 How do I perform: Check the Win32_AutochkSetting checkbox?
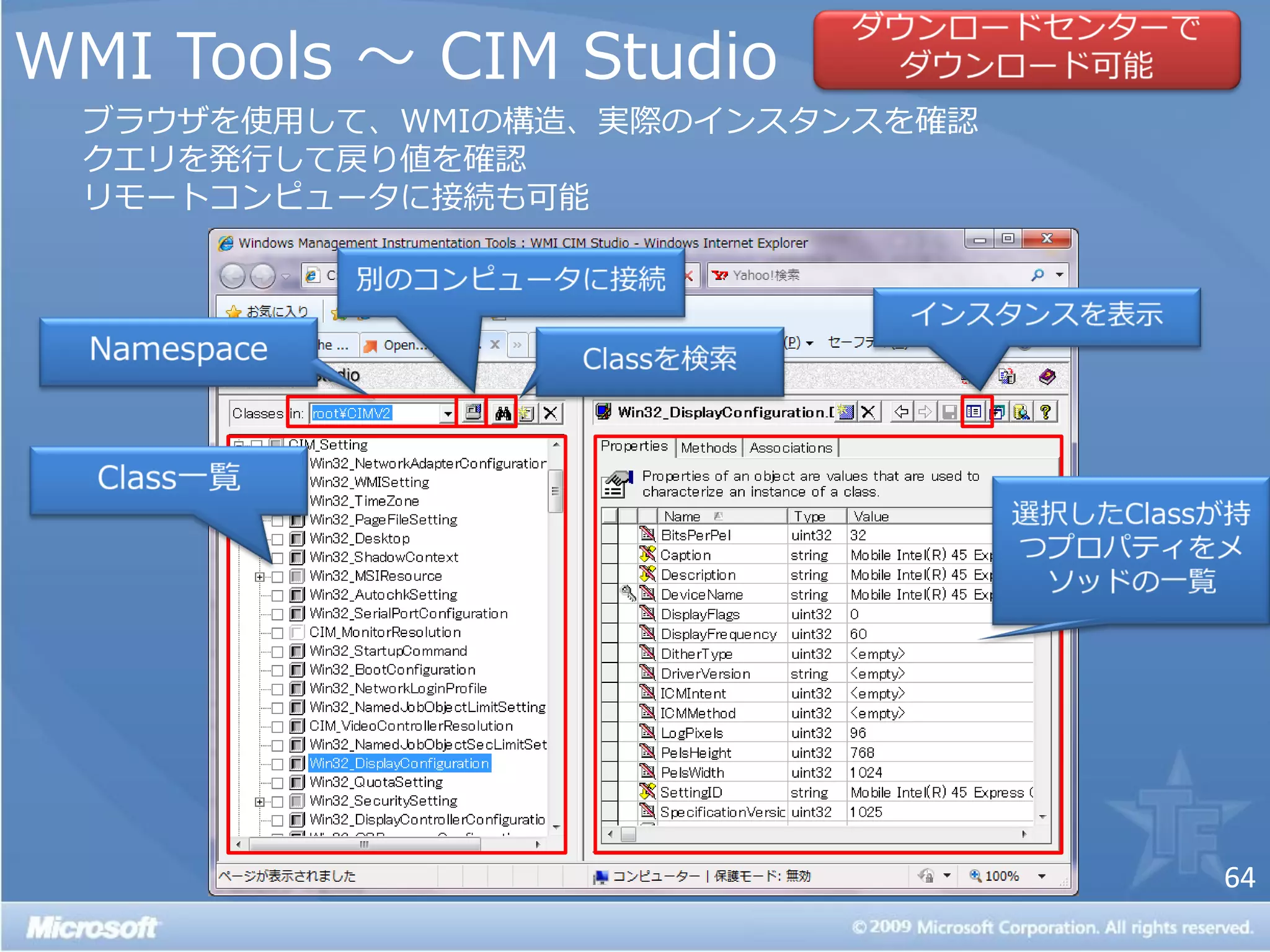[x=278, y=595]
